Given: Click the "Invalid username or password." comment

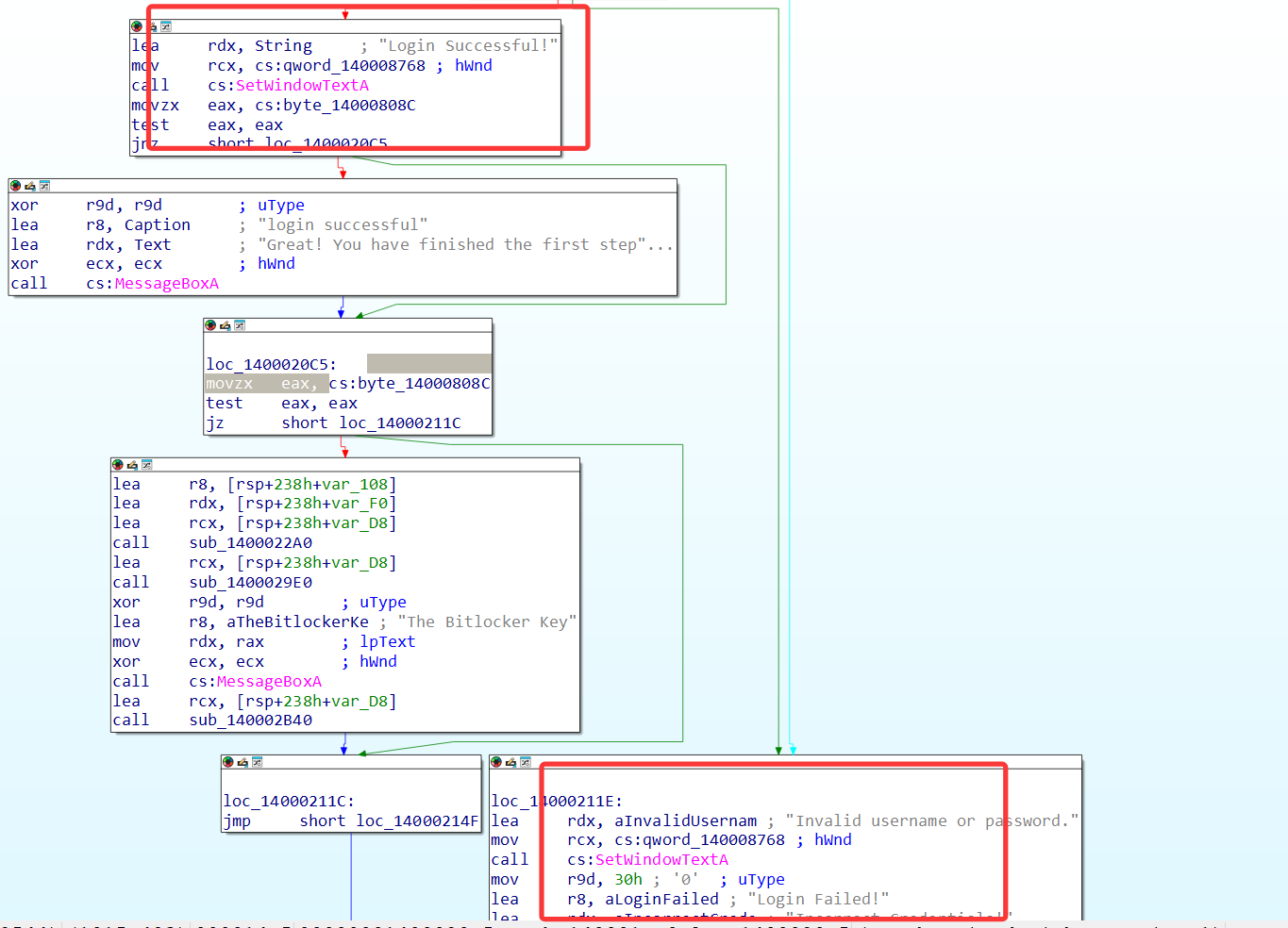Looking at the screenshot, I should (x=932, y=821).
